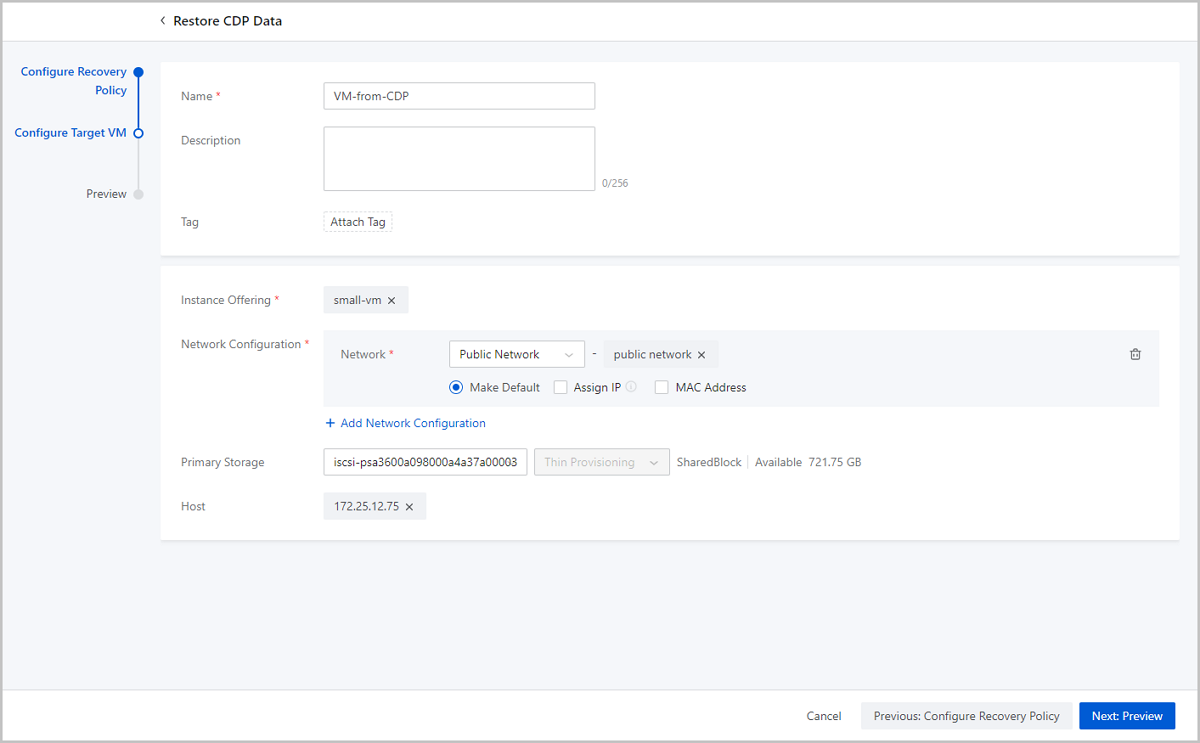
Task: Cancel the restore wizard
Action: click(824, 716)
